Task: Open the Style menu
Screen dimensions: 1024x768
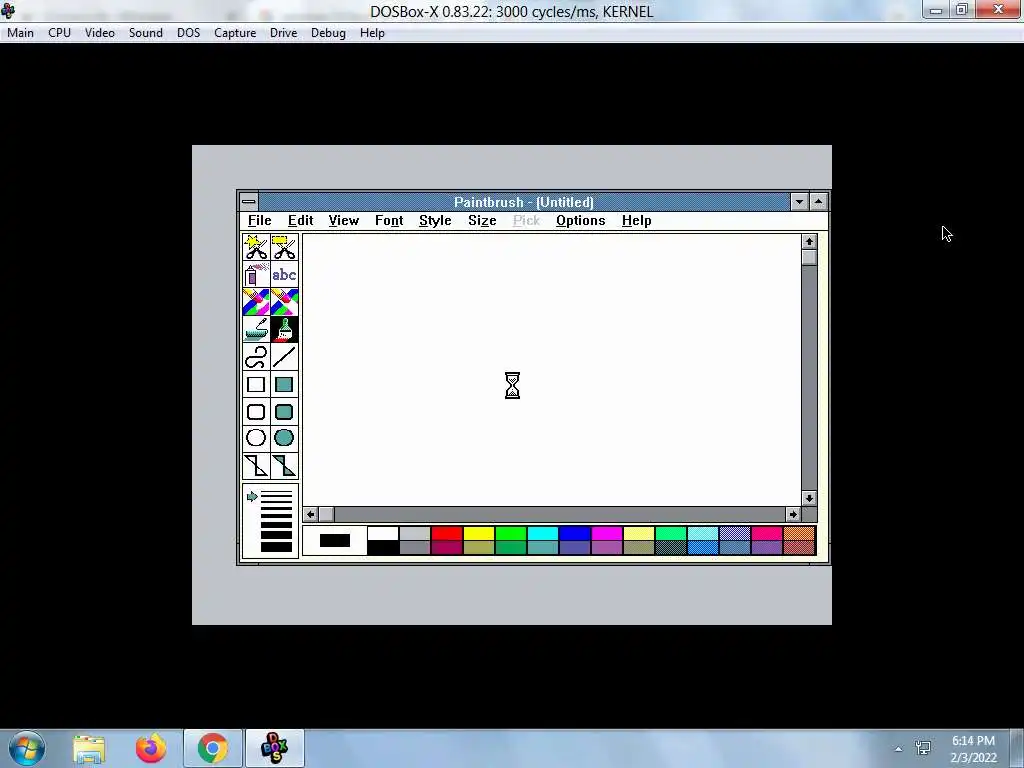Action: click(435, 221)
